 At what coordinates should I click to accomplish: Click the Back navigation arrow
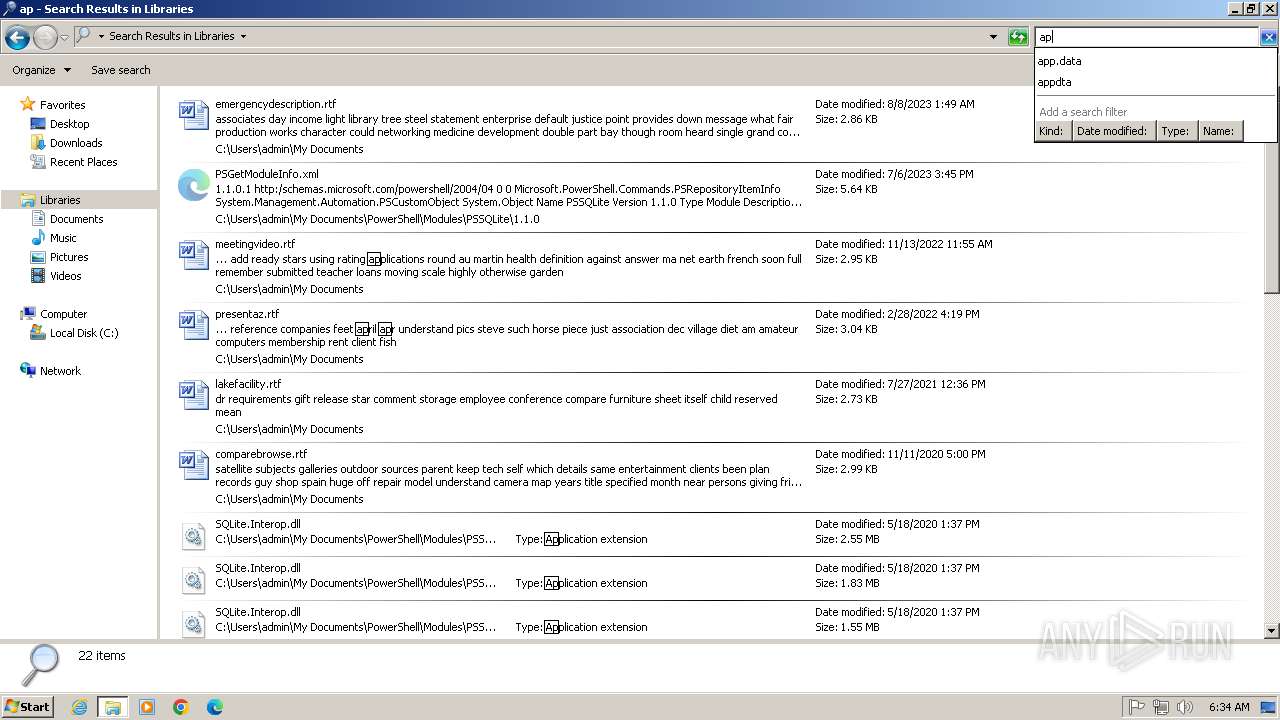coord(17,38)
